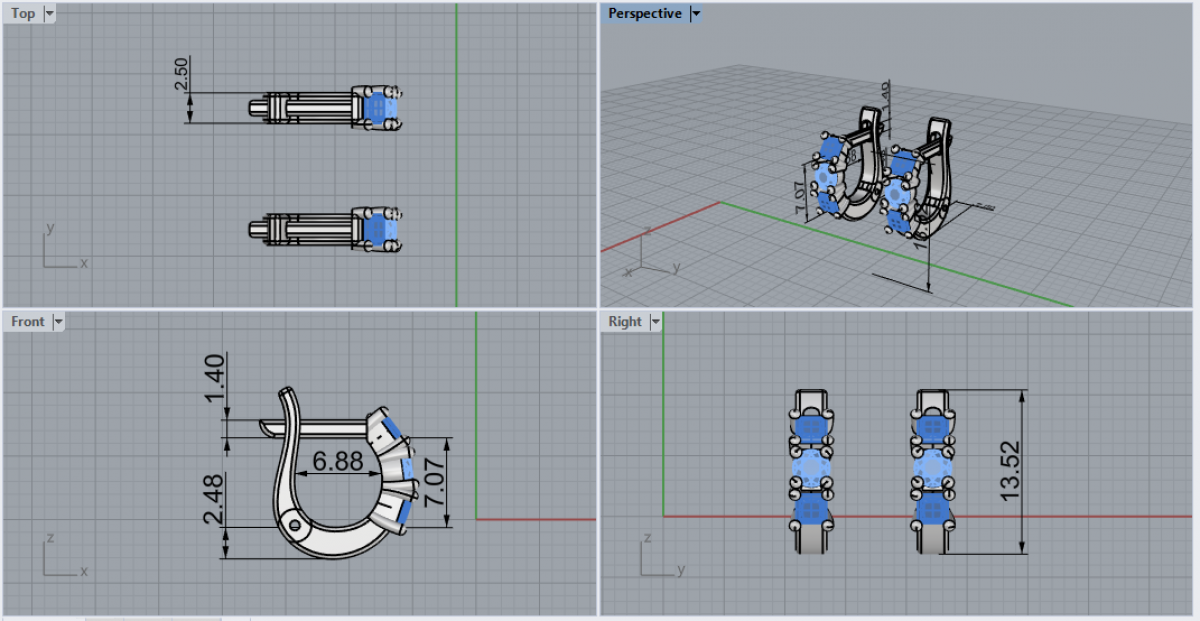Click the Front viewport title label
Viewport: 1200px width, 621px height.
28,322
